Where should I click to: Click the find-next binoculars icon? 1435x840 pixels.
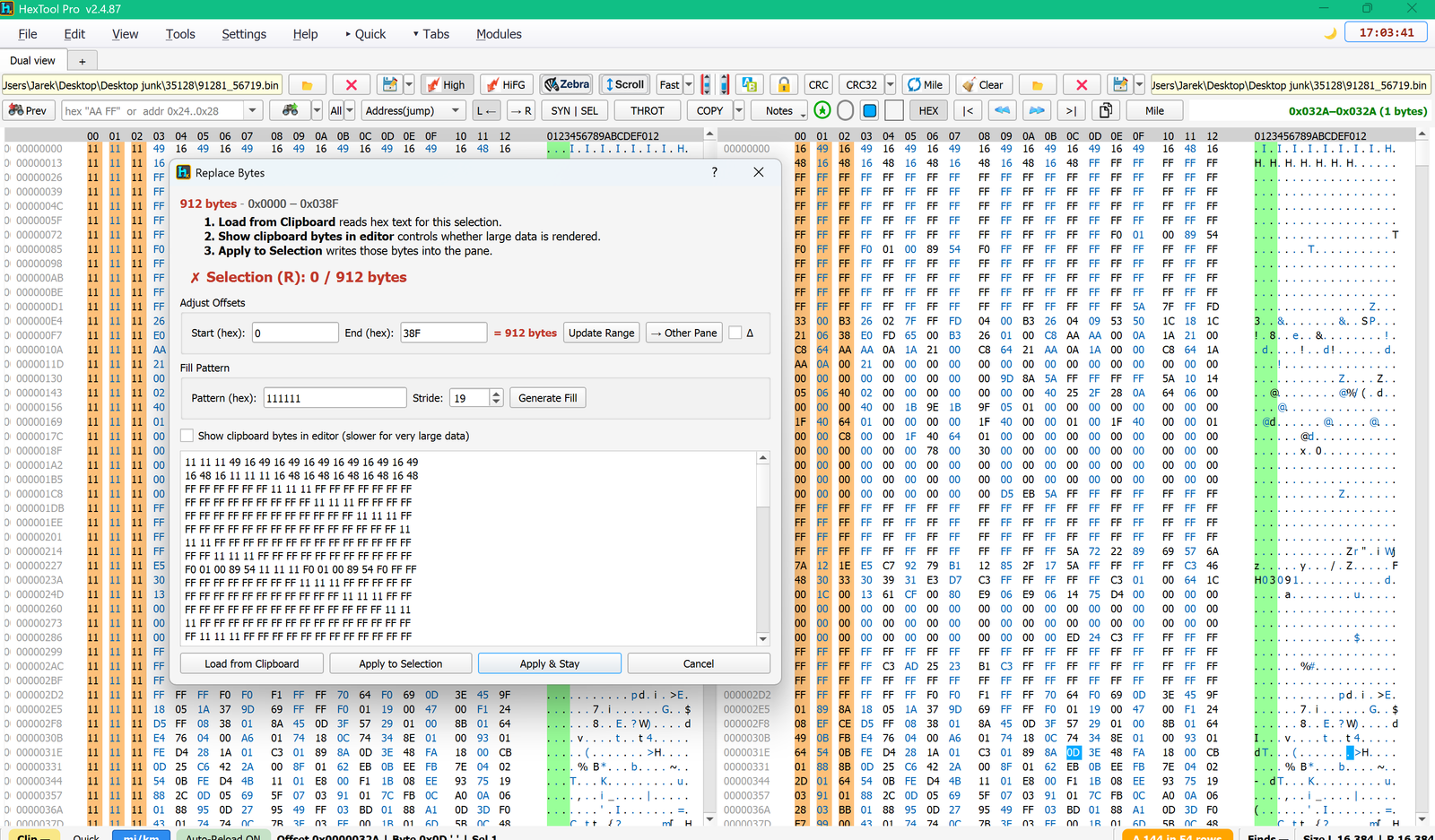(x=290, y=110)
